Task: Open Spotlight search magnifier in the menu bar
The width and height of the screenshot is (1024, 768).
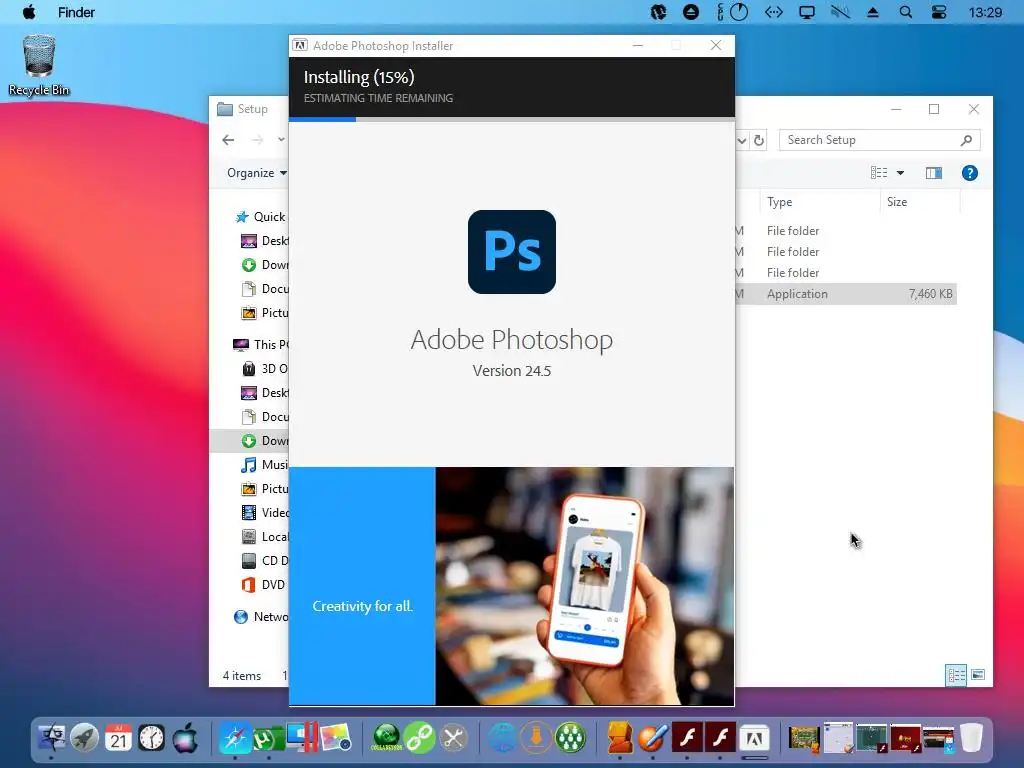Action: point(906,12)
